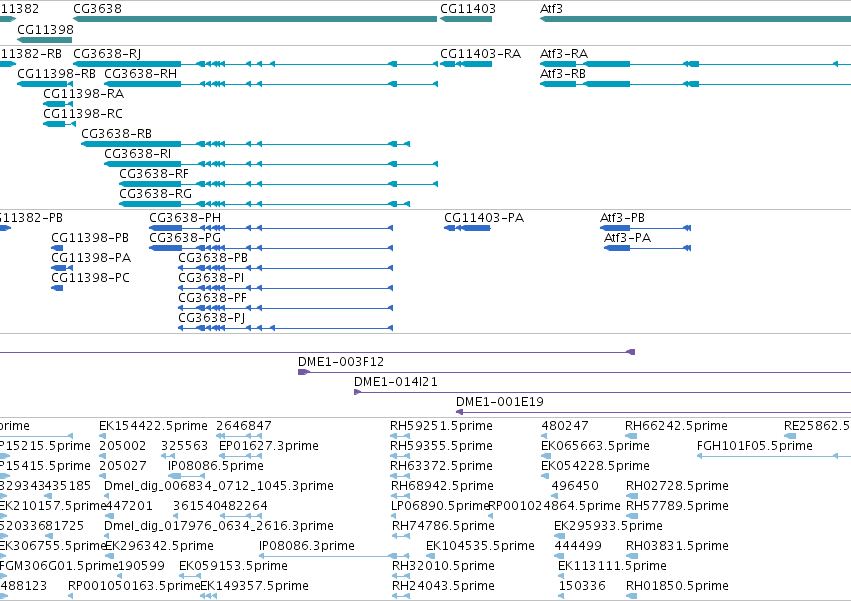
Task: Click EST RH59251.5prime
Action: 441,426
